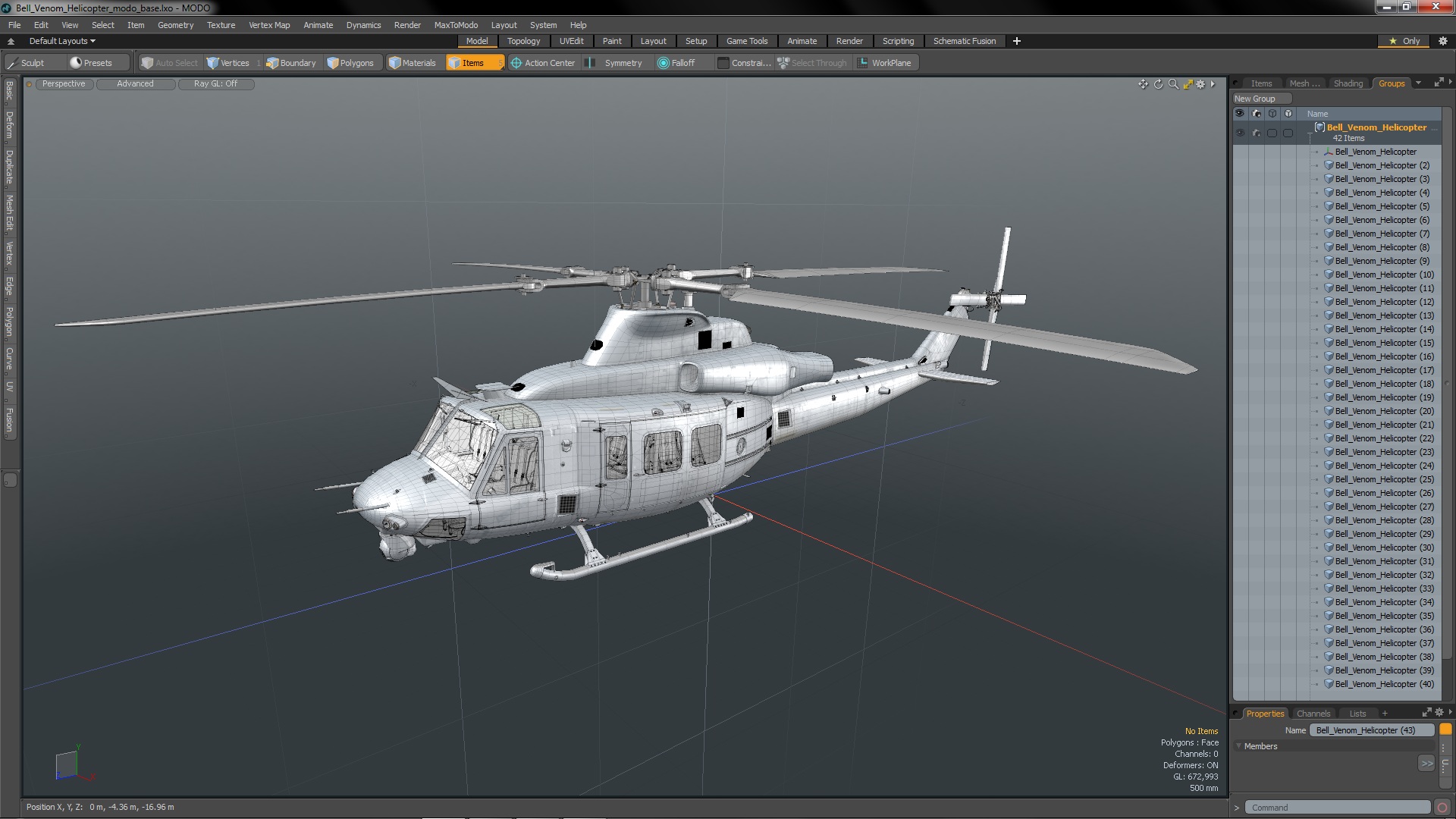The width and height of the screenshot is (1456, 819).
Task: Click the viewport pan (move) icon
Action: (1143, 84)
